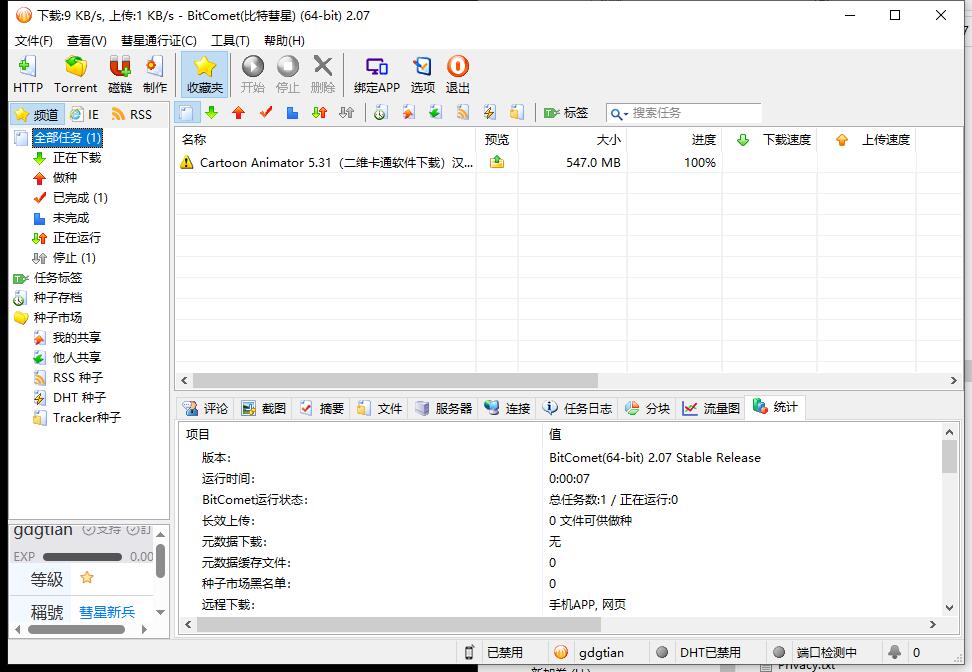Switch to the 流量图 detail tab
The width and height of the screenshot is (972, 672).
coord(711,408)
